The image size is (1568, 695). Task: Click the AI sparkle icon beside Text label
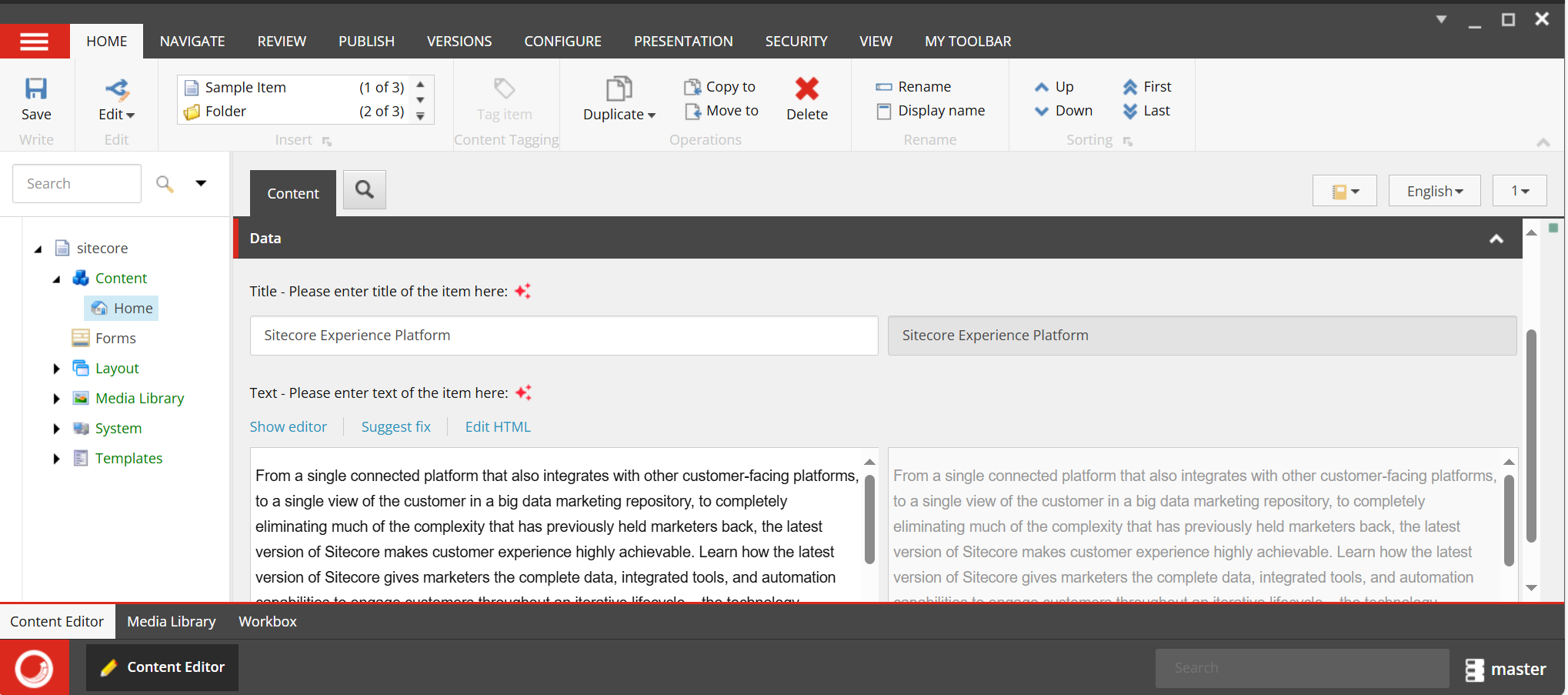pos(523,393)
